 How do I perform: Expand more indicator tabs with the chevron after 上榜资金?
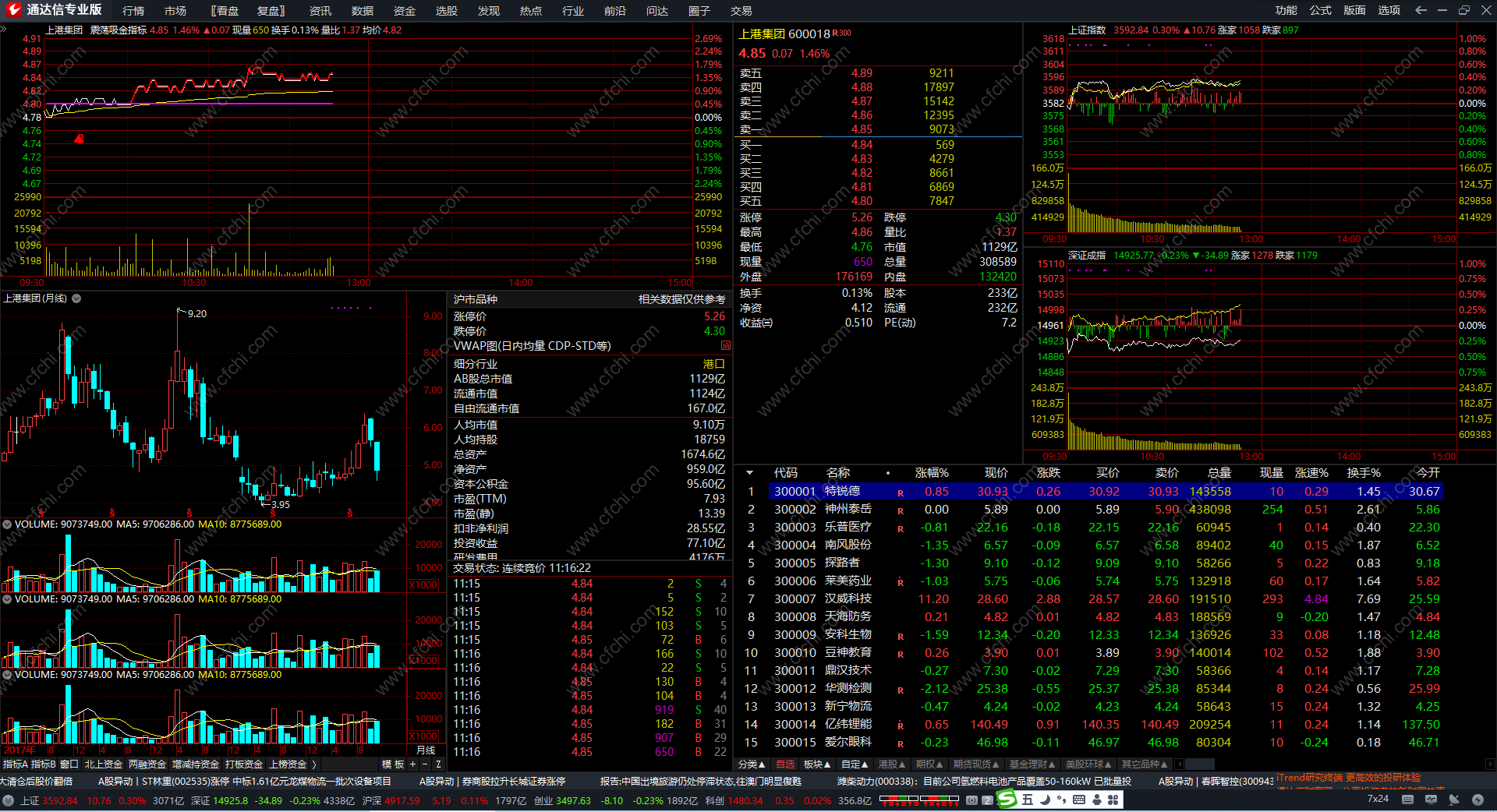(x=314, y=764)
